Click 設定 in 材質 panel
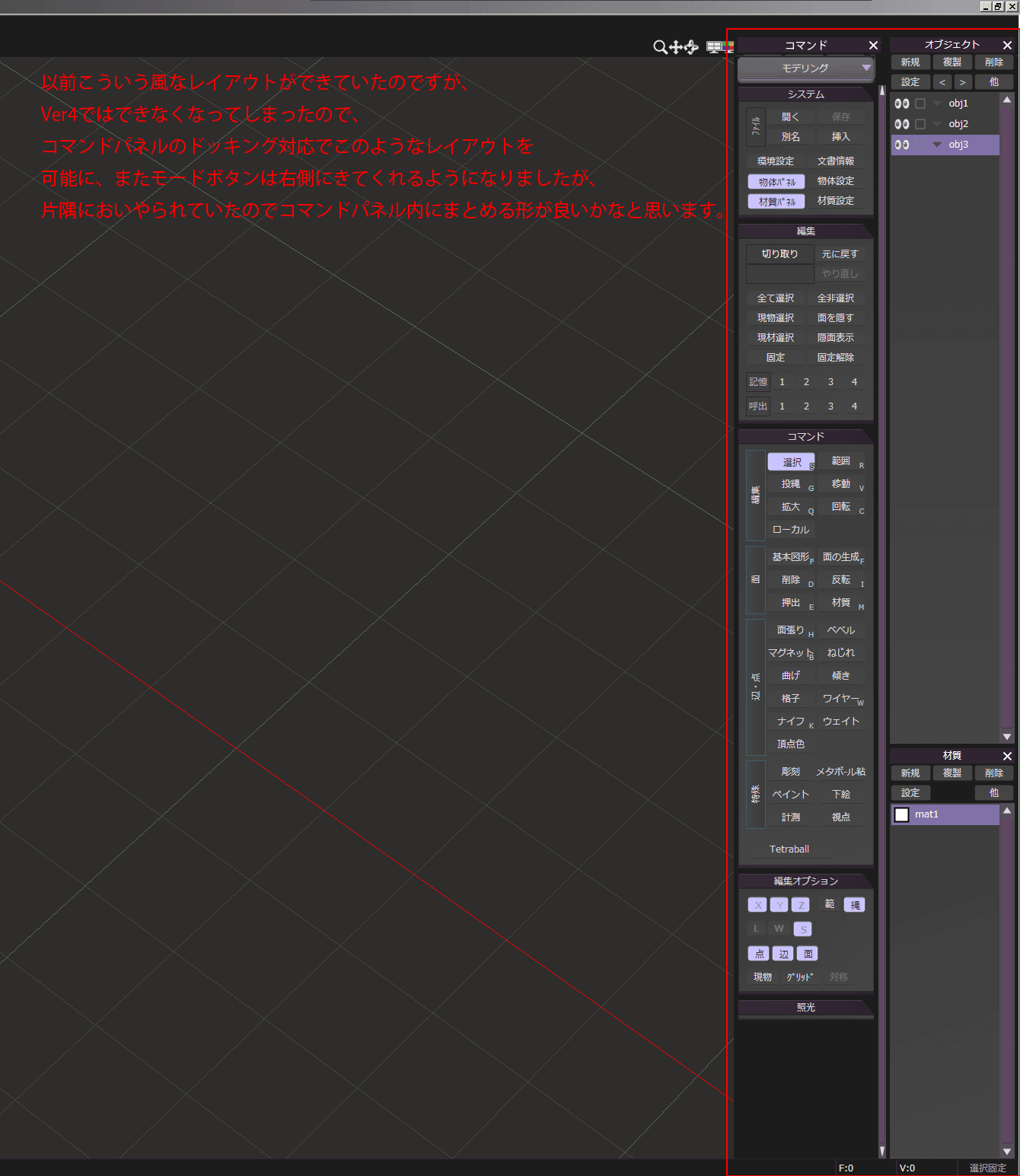 coord(910,793)
